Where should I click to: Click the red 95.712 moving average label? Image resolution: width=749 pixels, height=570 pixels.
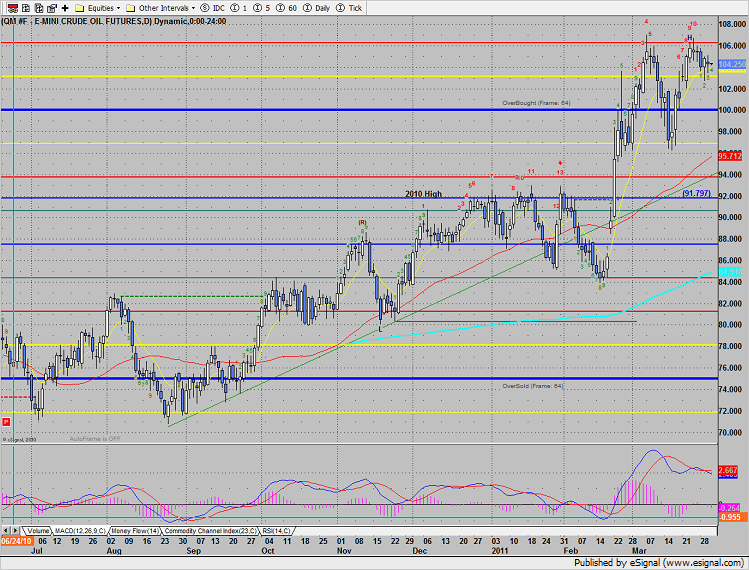click(730, 156)
